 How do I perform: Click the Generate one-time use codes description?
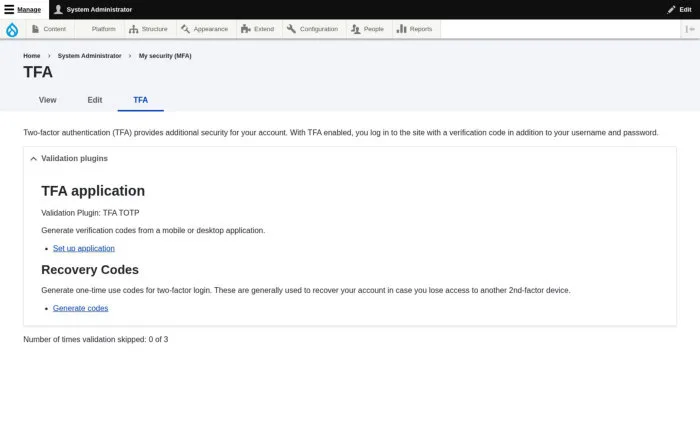pos(306,290)
